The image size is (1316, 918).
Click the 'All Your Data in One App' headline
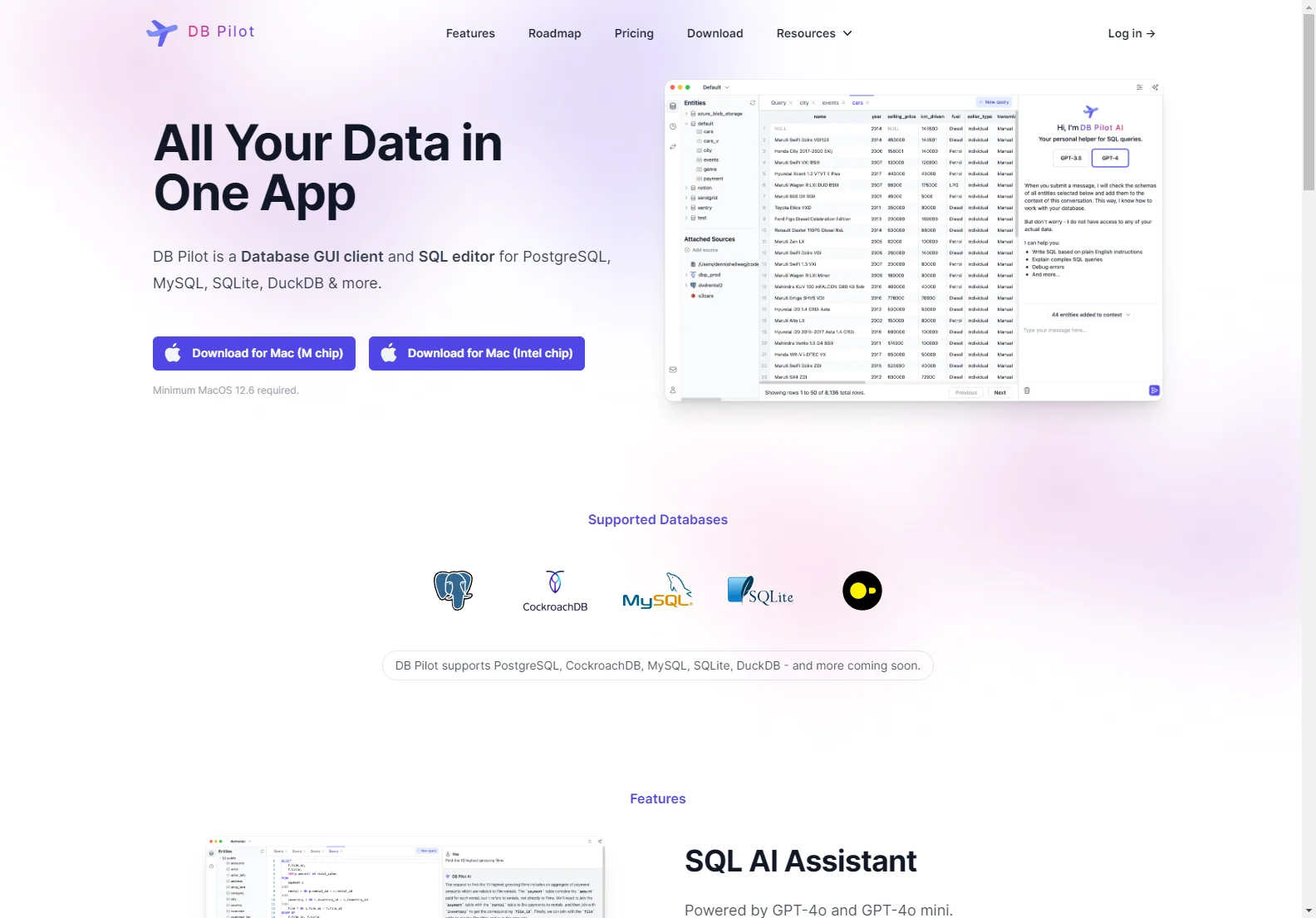click(x=328, y=168)
